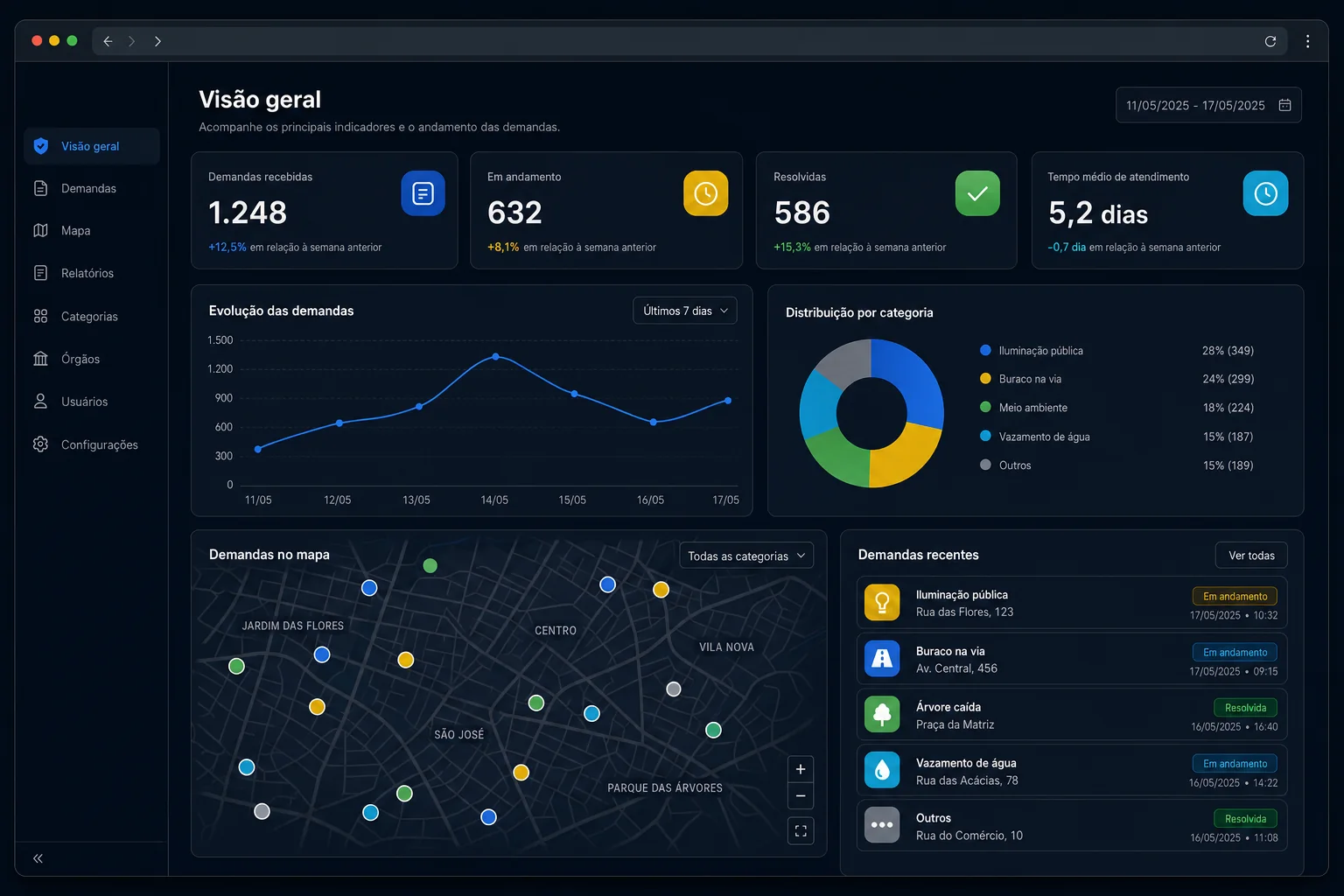Viewport: 1344px width, 896px height.
Task: Click the Meio ambiente green legend dot
Action: click(985, 407)
